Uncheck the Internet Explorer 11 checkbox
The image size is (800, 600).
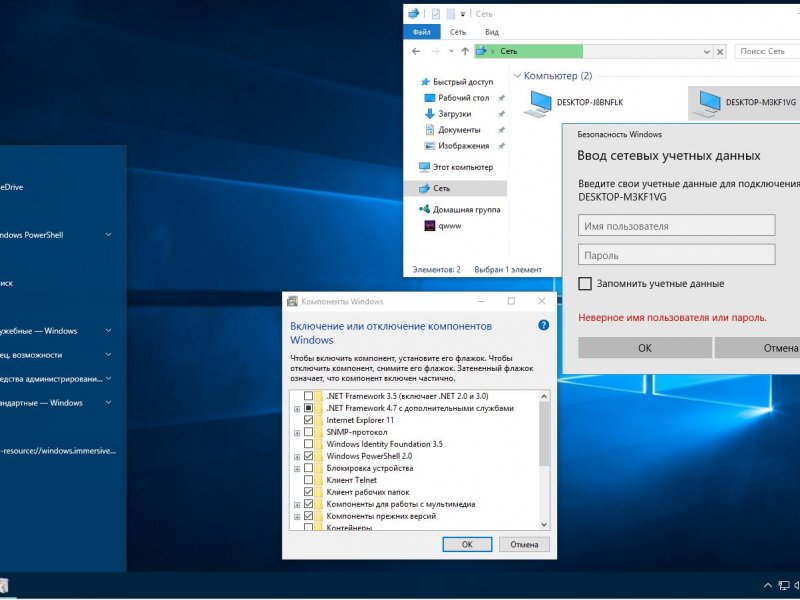point(308,420)
